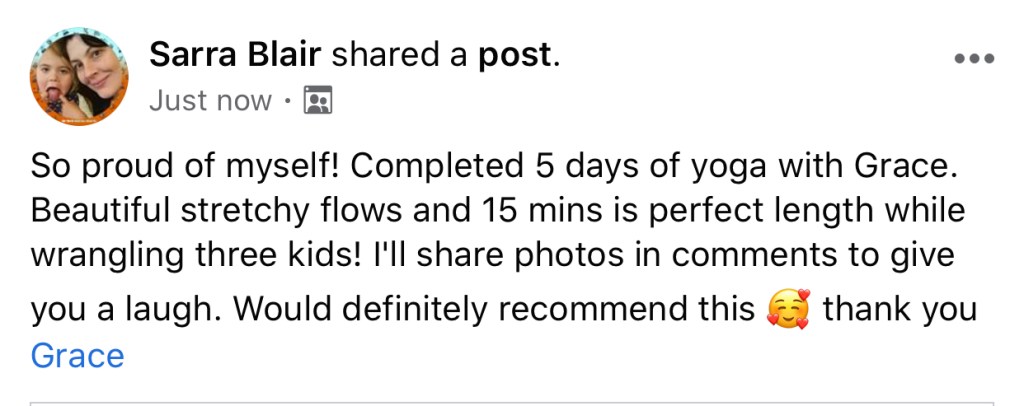The image size is (1024, 406).
Task: Click the group audience privacy icon
Action: coord(317,101)
